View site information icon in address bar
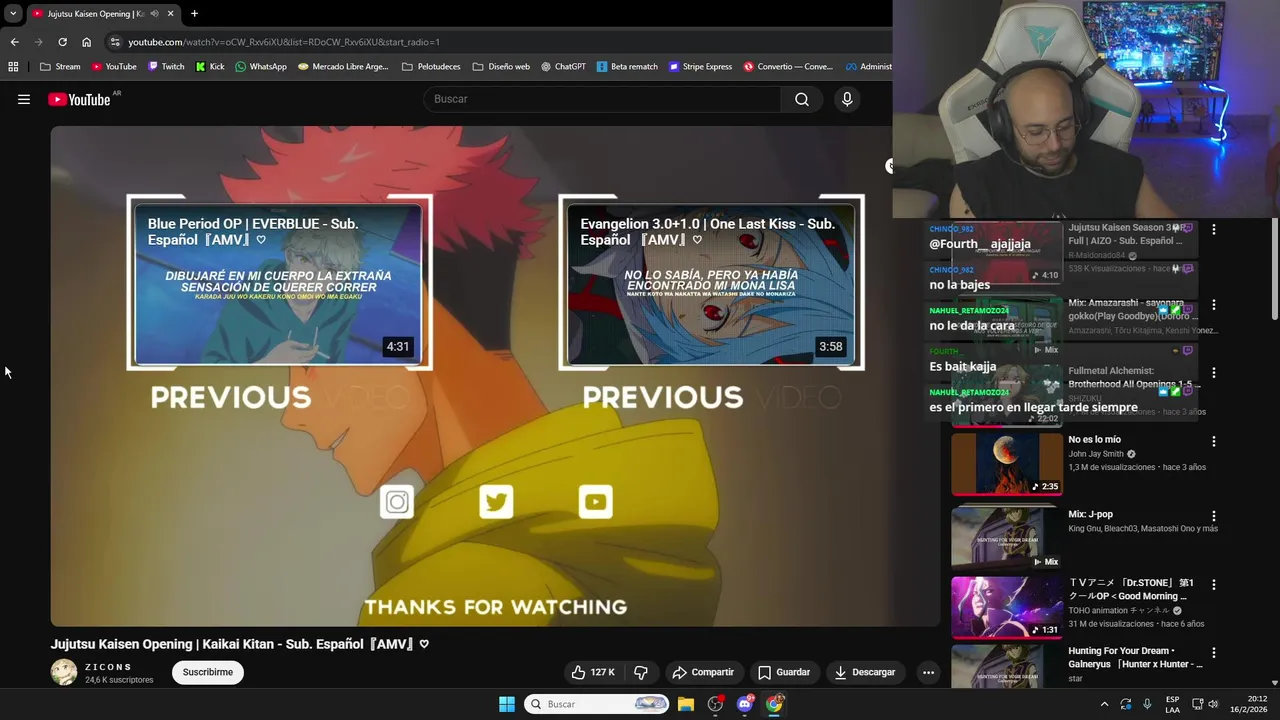 point(116,42)
